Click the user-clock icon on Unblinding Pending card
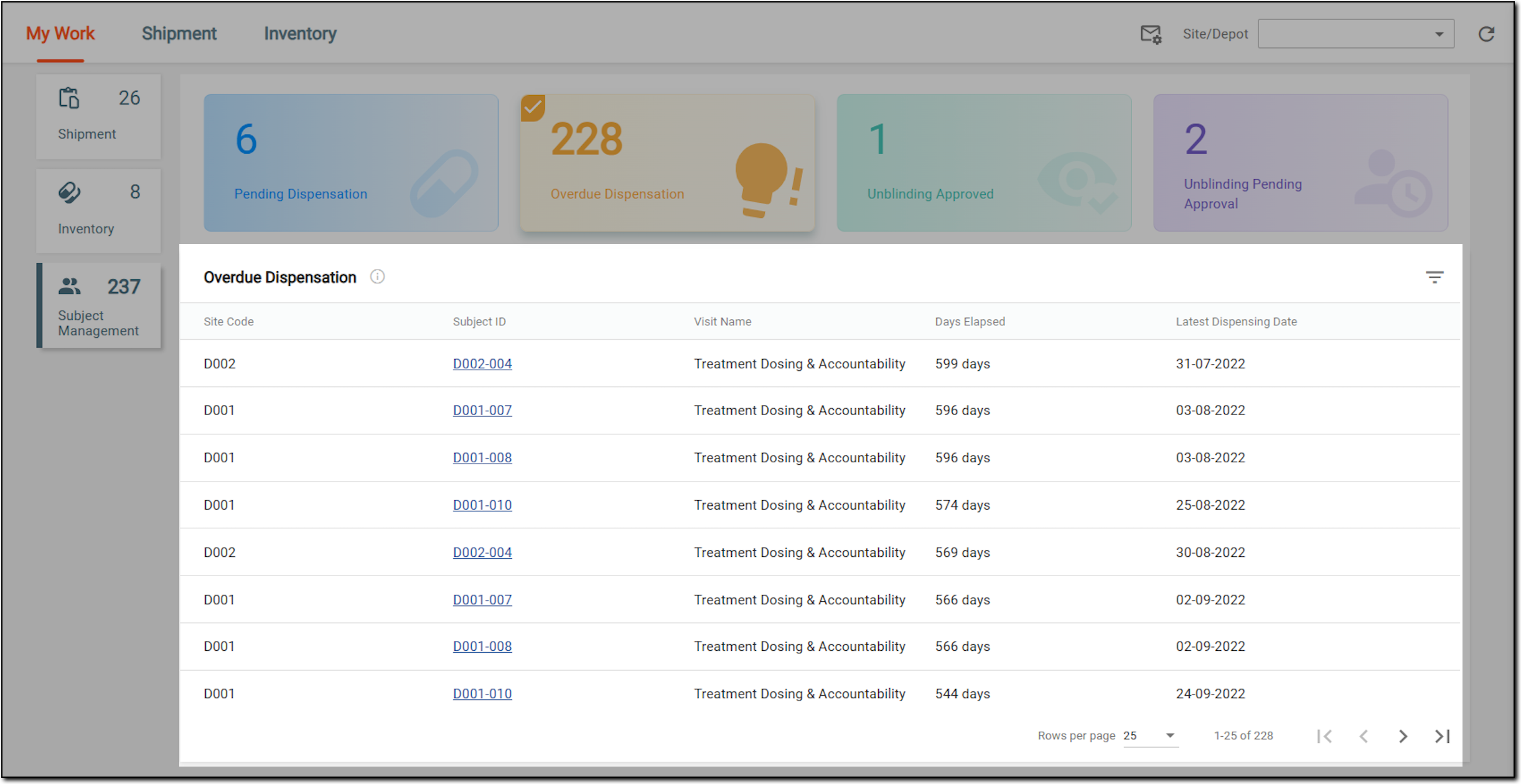Screen dimensions: 1521x784 coord(1393,184)
